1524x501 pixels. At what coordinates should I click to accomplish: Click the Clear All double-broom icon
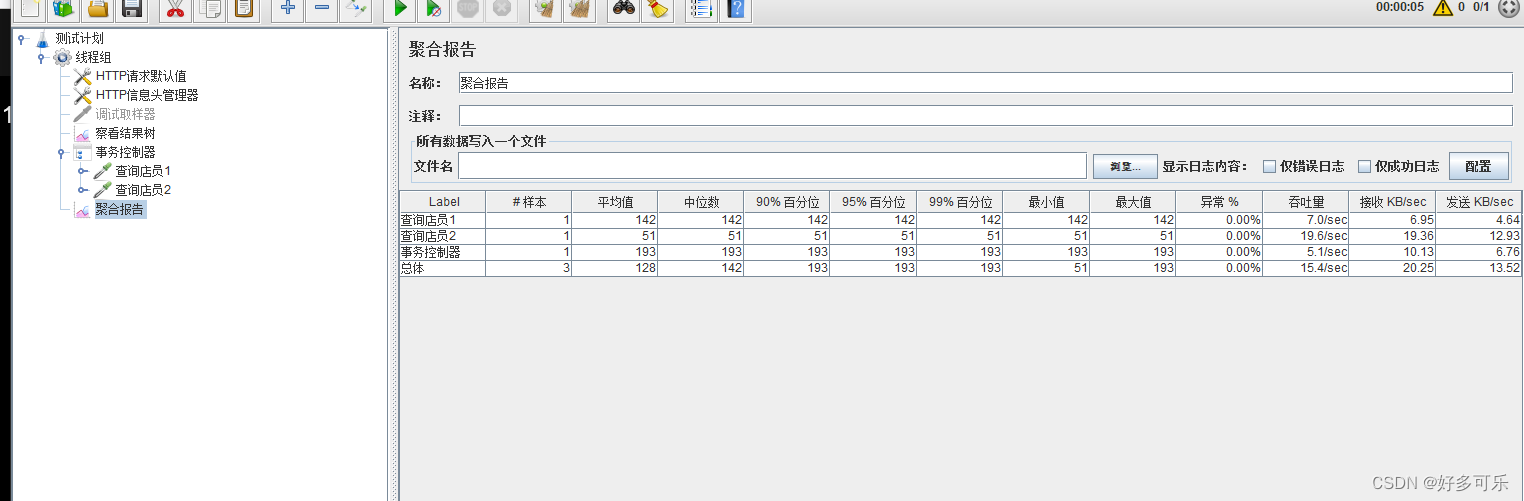tap(579, 10)
